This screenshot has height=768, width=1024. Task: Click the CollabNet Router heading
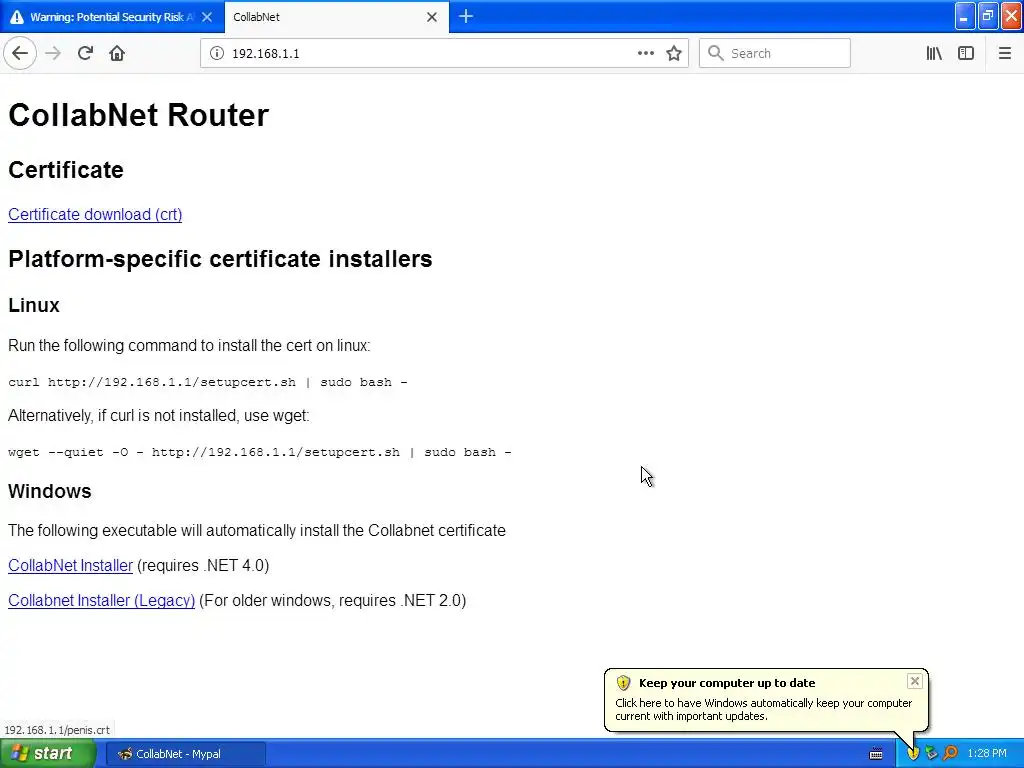pos(138,115)
